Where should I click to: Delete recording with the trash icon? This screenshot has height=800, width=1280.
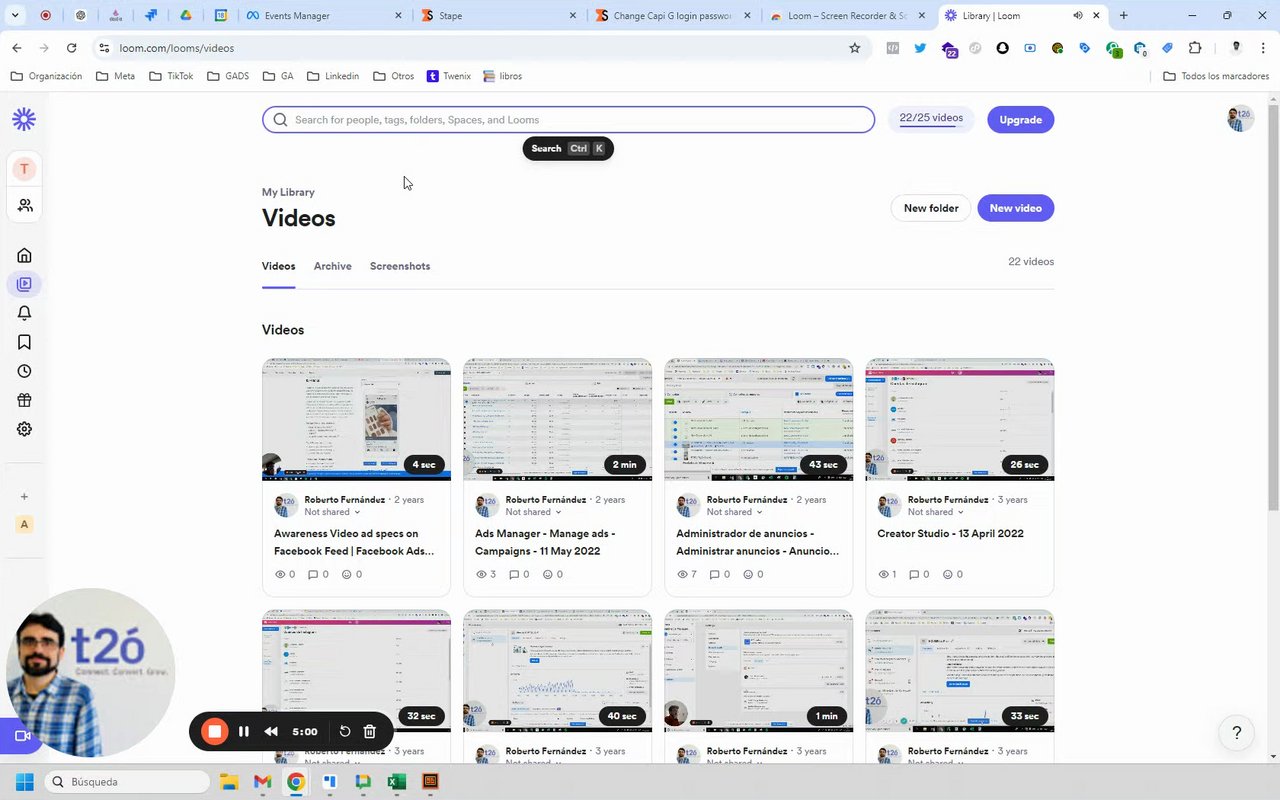click(x=369, y=732)
